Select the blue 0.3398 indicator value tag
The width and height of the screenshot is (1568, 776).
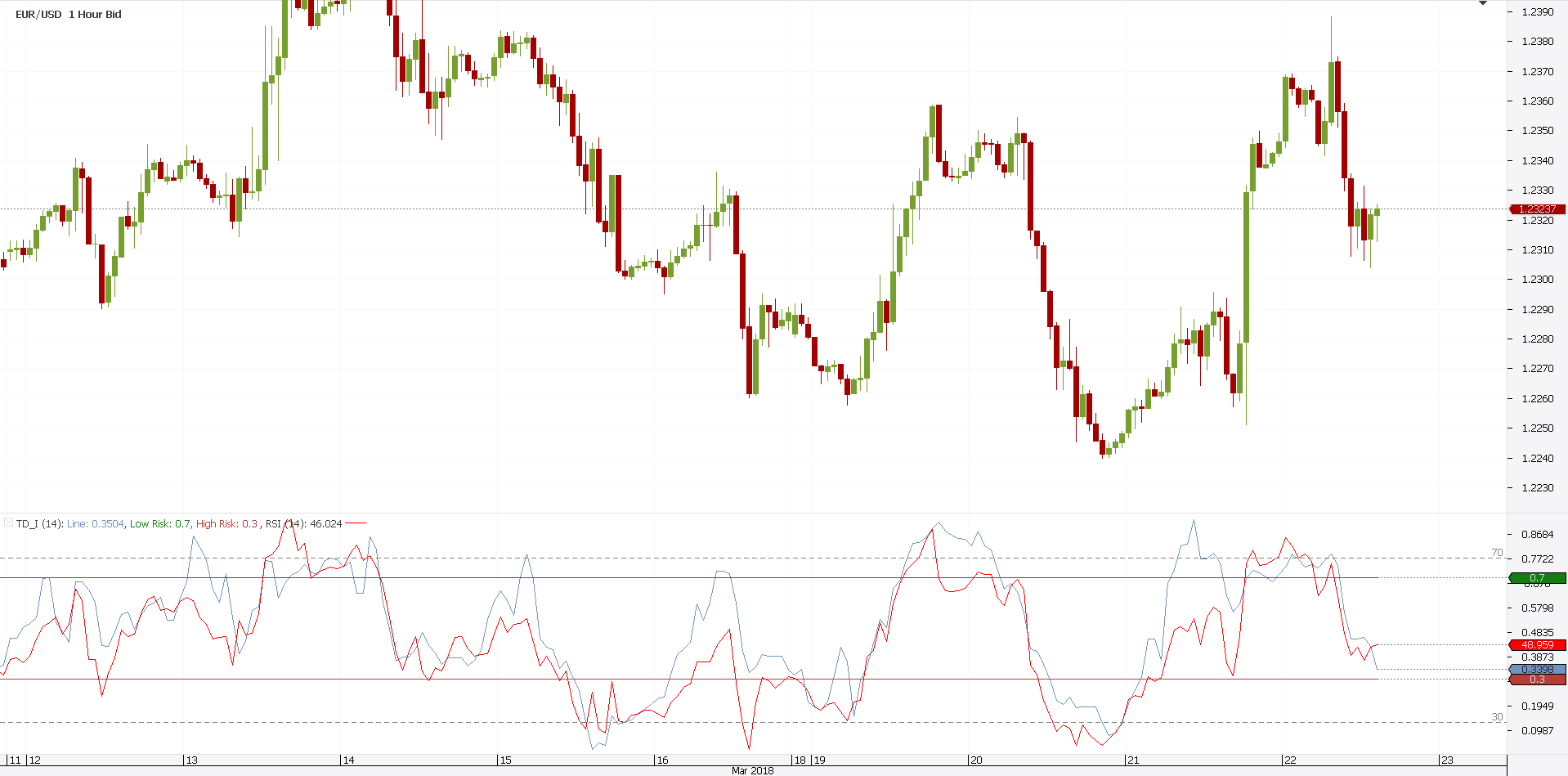[x=1537, y=670]
